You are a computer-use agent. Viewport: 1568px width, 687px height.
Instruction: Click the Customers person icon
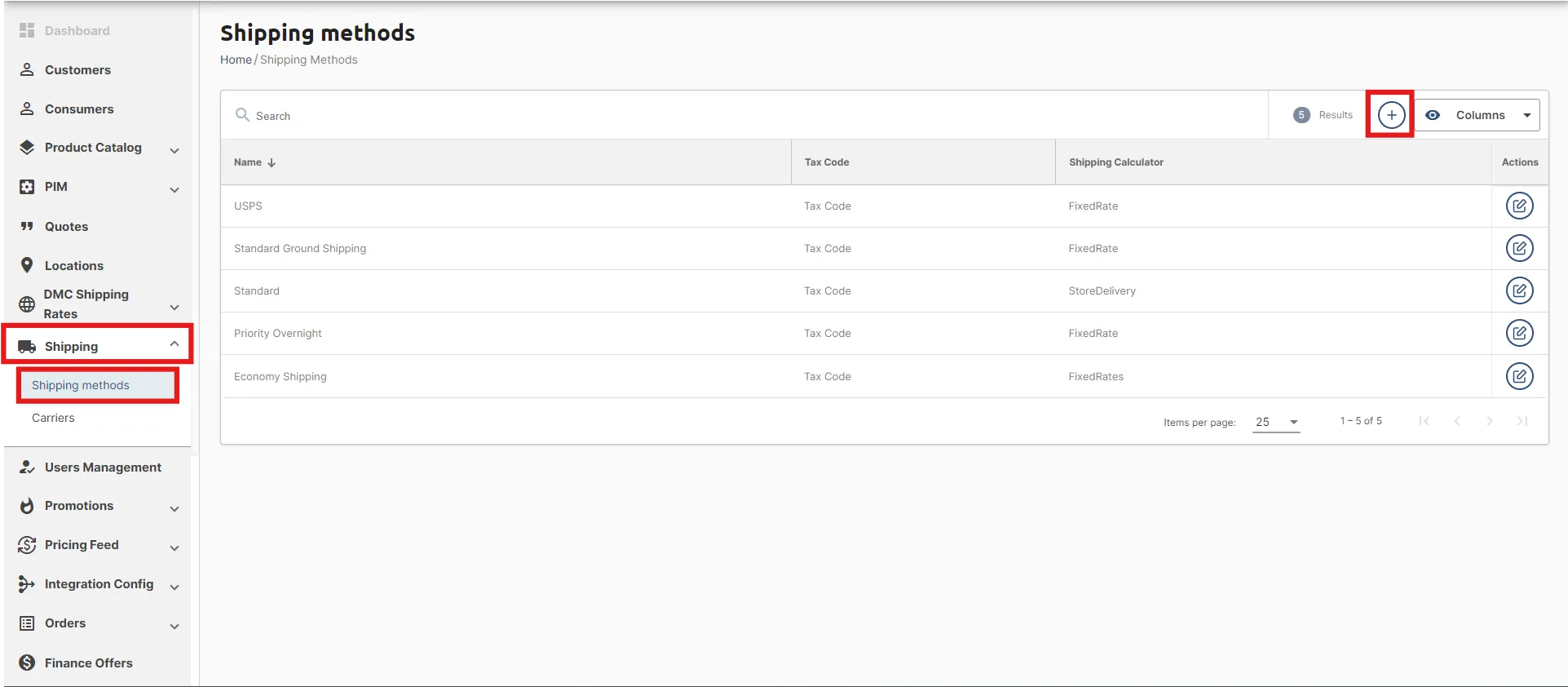click(x=27, y=69)
